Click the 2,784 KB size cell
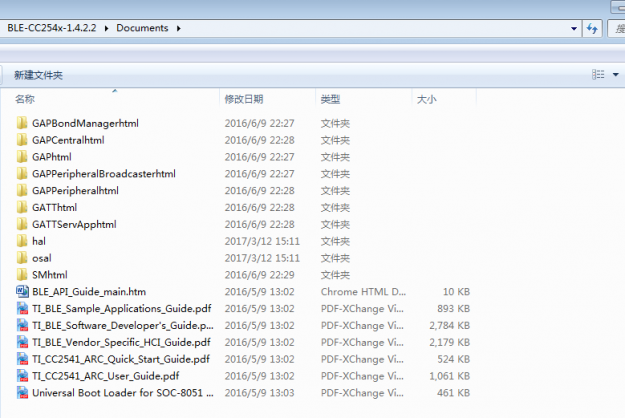The width and height of the screenshot is (625, 418). (449, 325)
